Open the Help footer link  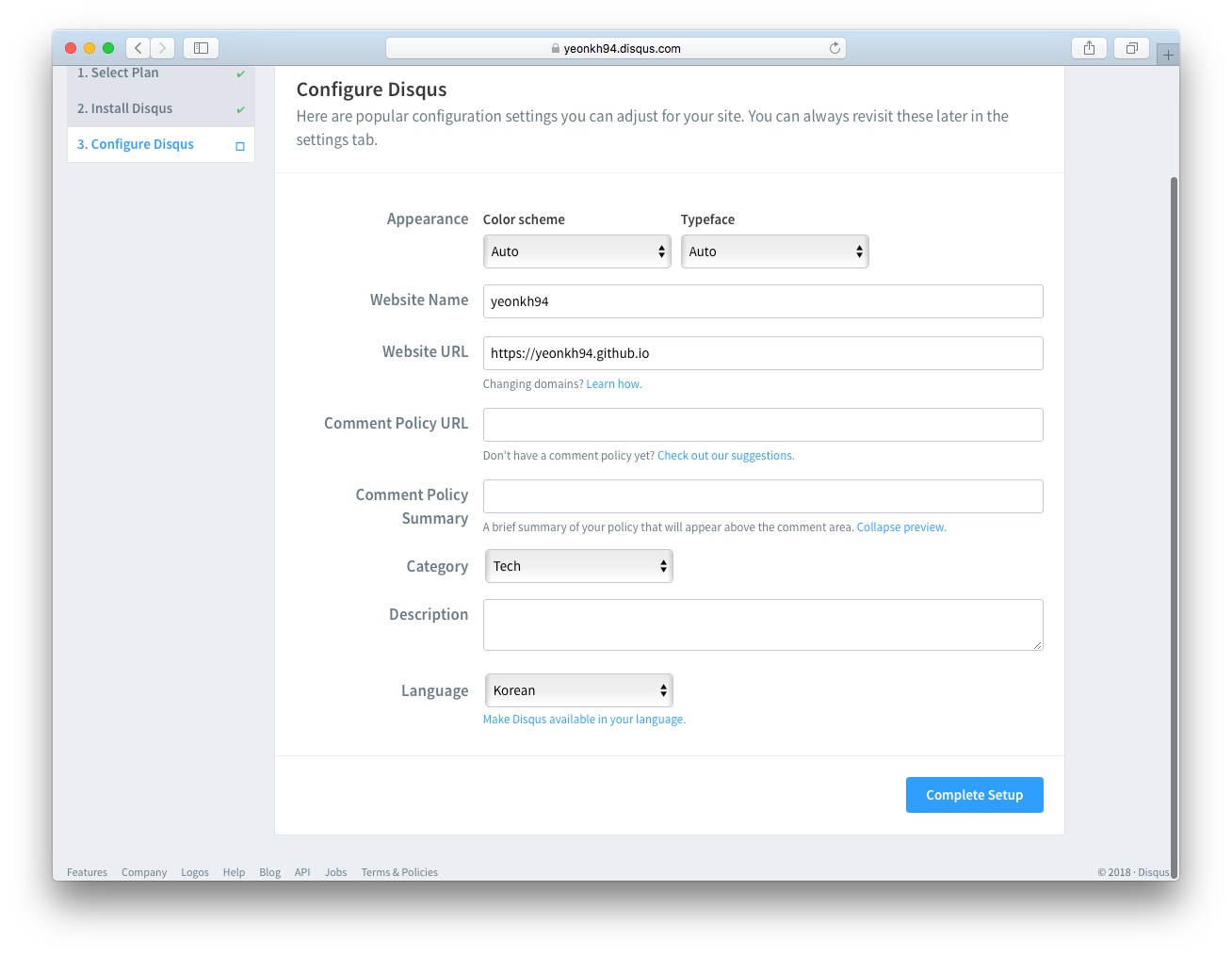click(x=234, y=872)
